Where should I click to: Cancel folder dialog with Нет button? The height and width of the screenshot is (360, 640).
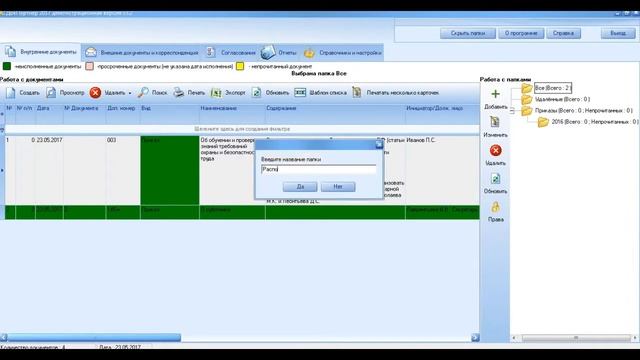pos(338,187)
